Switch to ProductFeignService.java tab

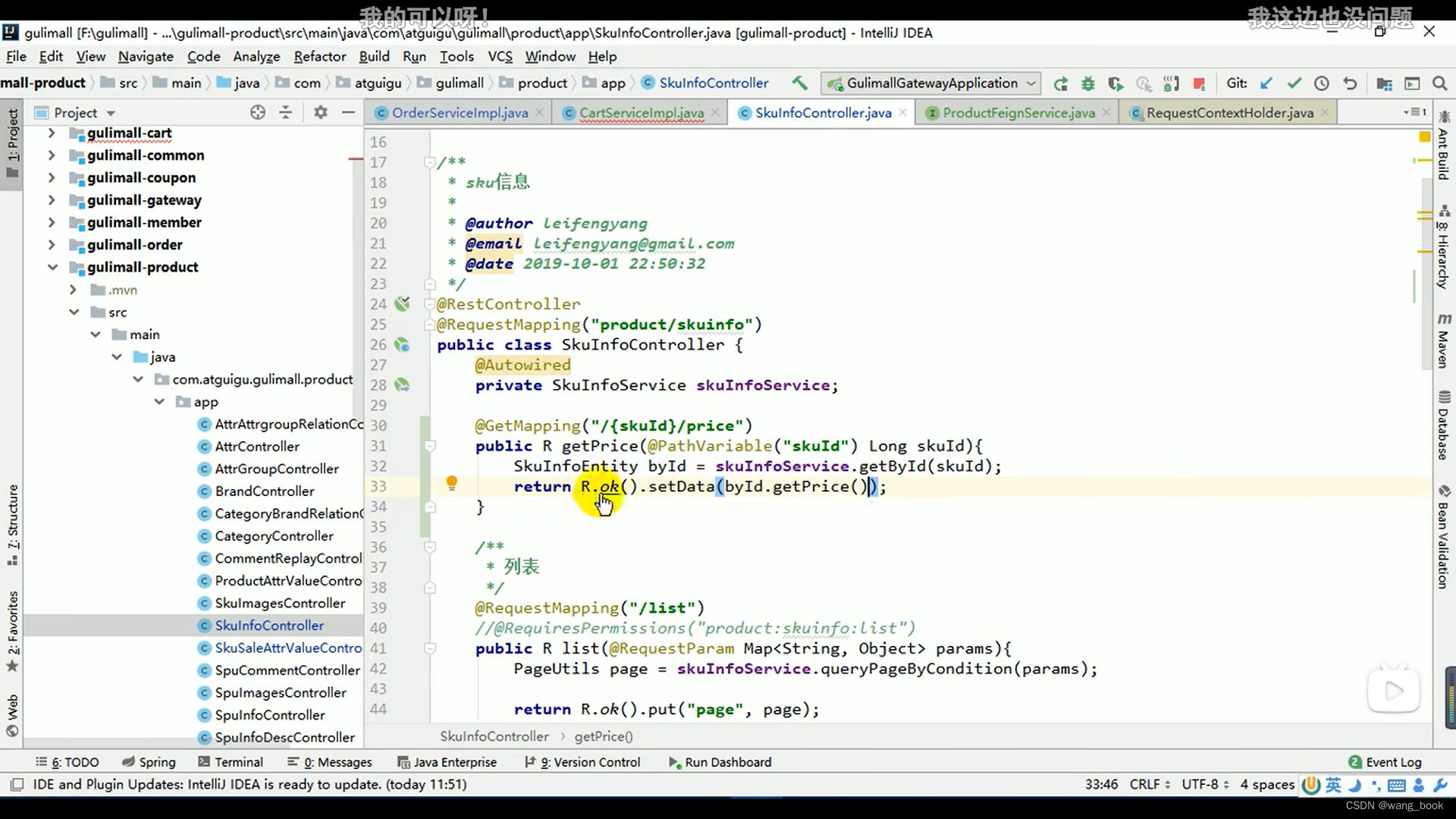pos(1018,112)
